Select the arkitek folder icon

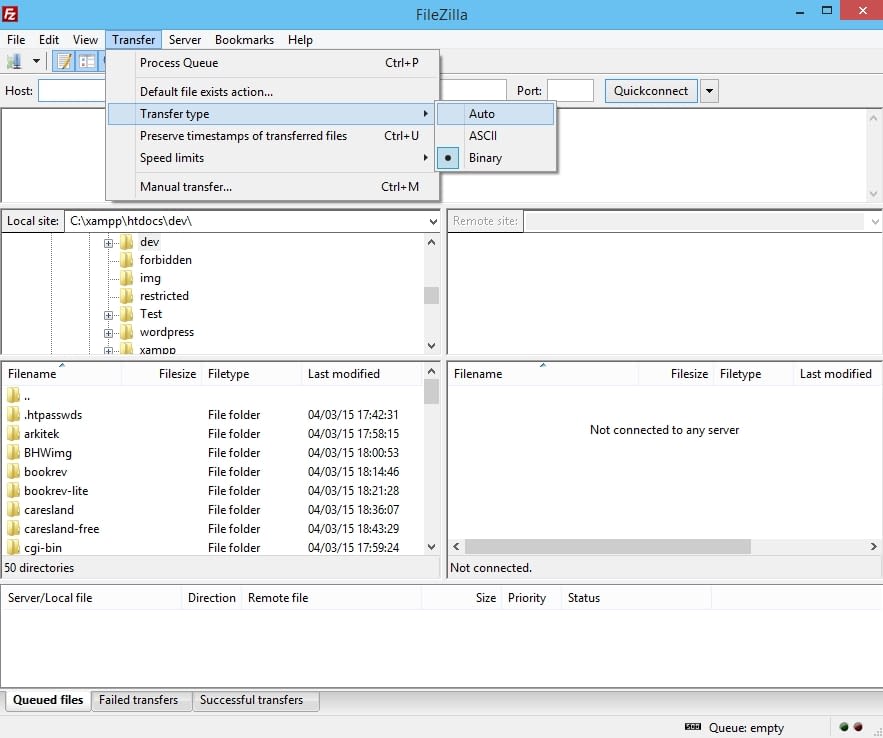coord(14,434)
